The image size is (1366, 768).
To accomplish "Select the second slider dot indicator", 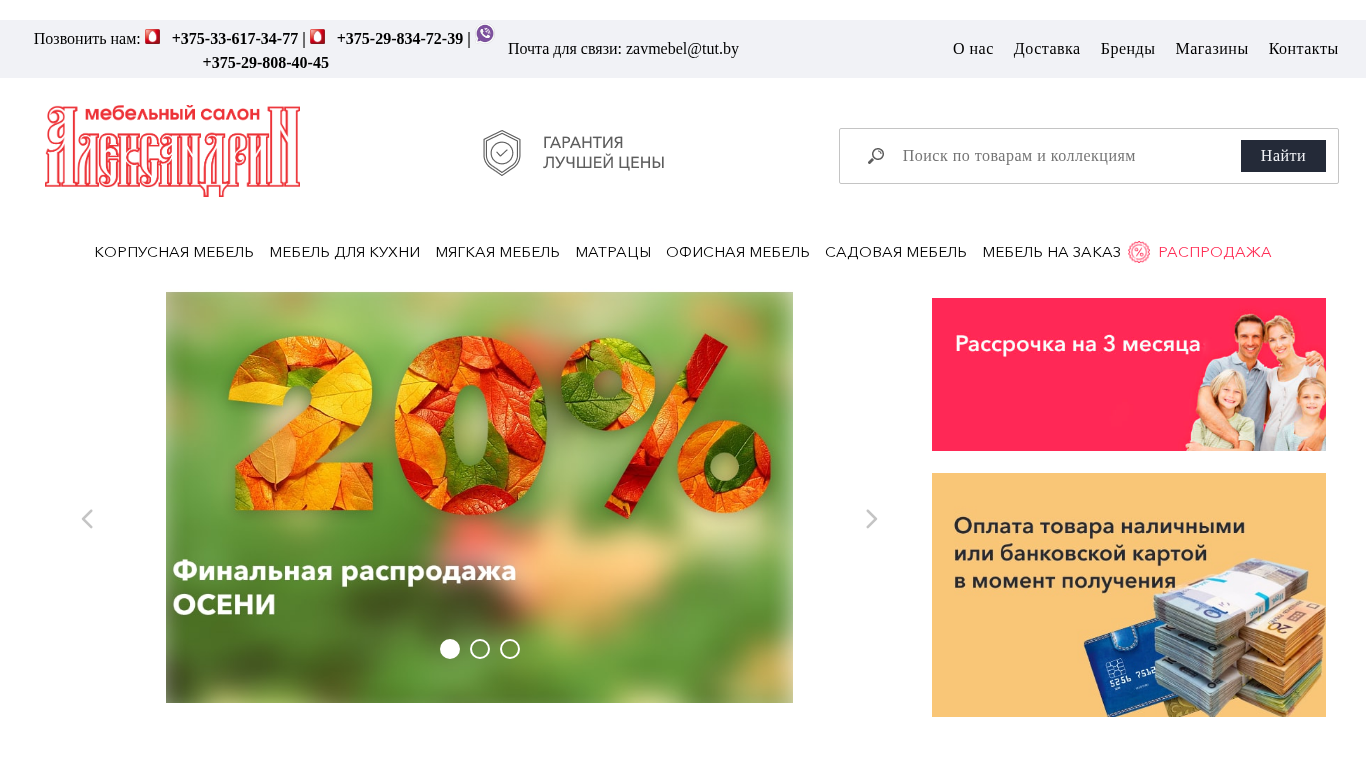I will coord(480,649).
